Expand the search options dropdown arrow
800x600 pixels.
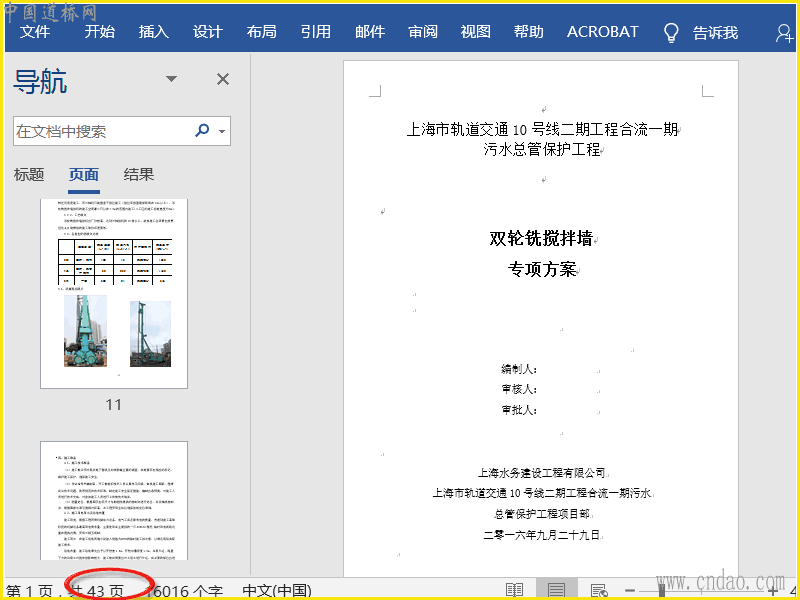click(222, 132)
